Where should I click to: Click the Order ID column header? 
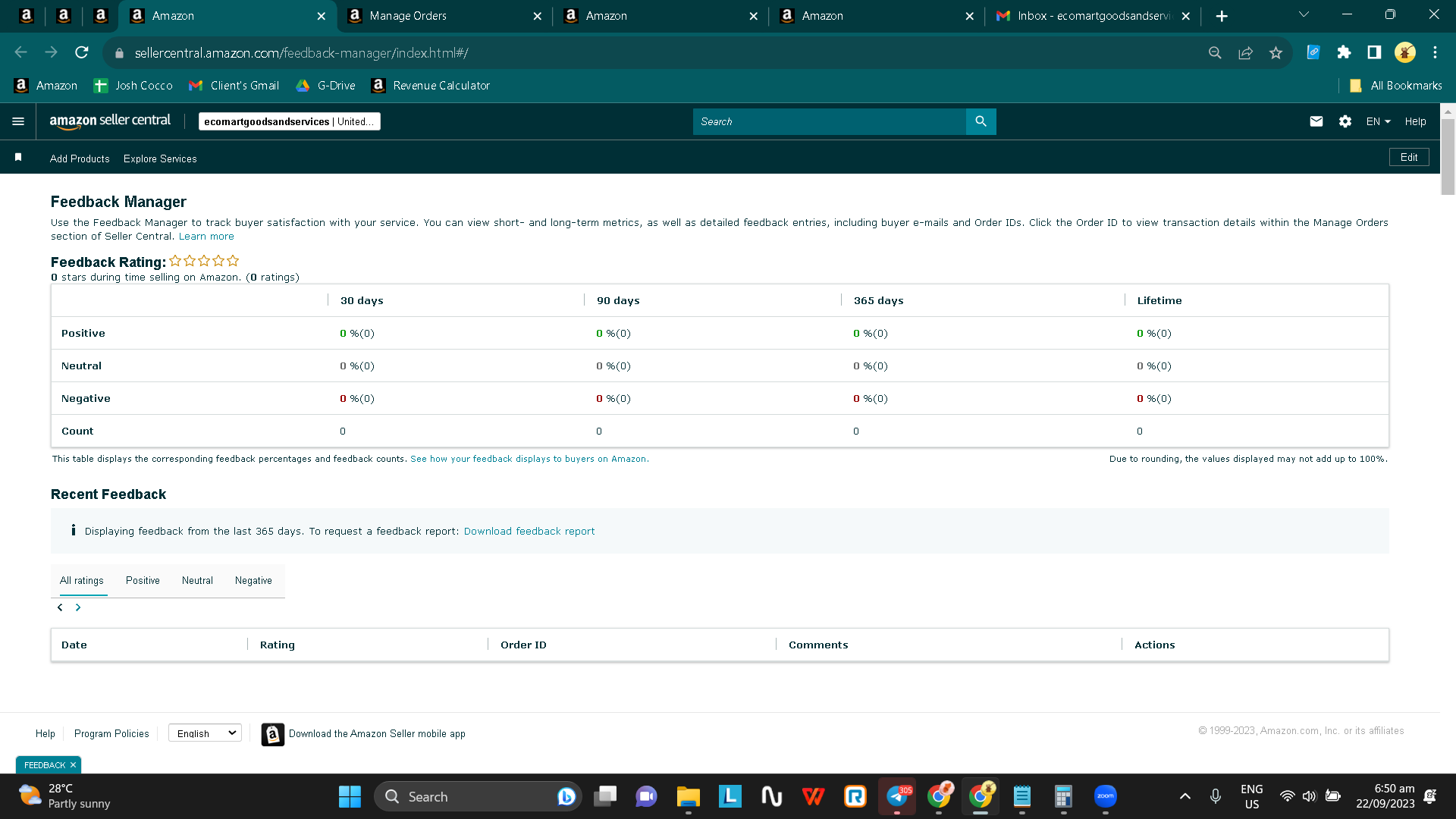[523, 645]
